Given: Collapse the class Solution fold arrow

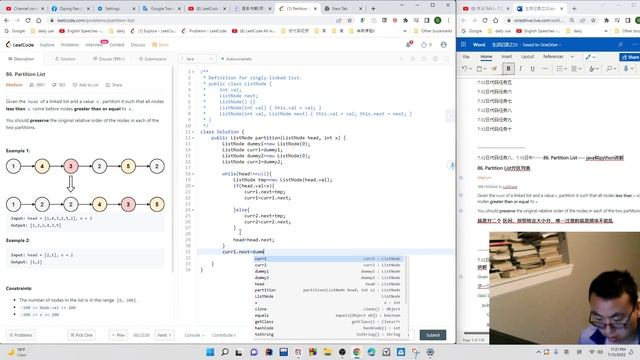Looking at the screenshot, I should coord(193,132).
